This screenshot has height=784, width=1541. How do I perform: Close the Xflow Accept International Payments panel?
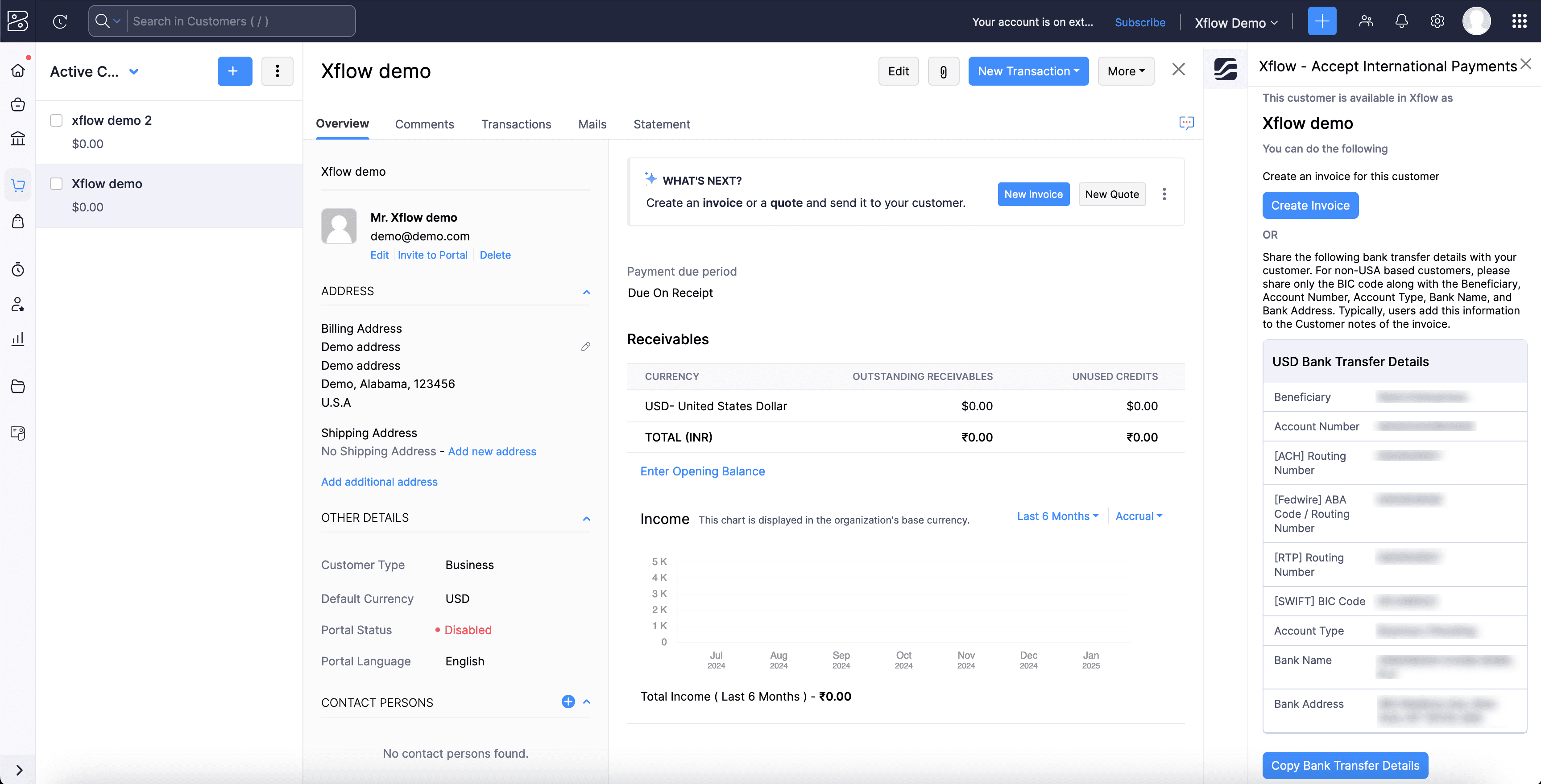click(1526, 64)
